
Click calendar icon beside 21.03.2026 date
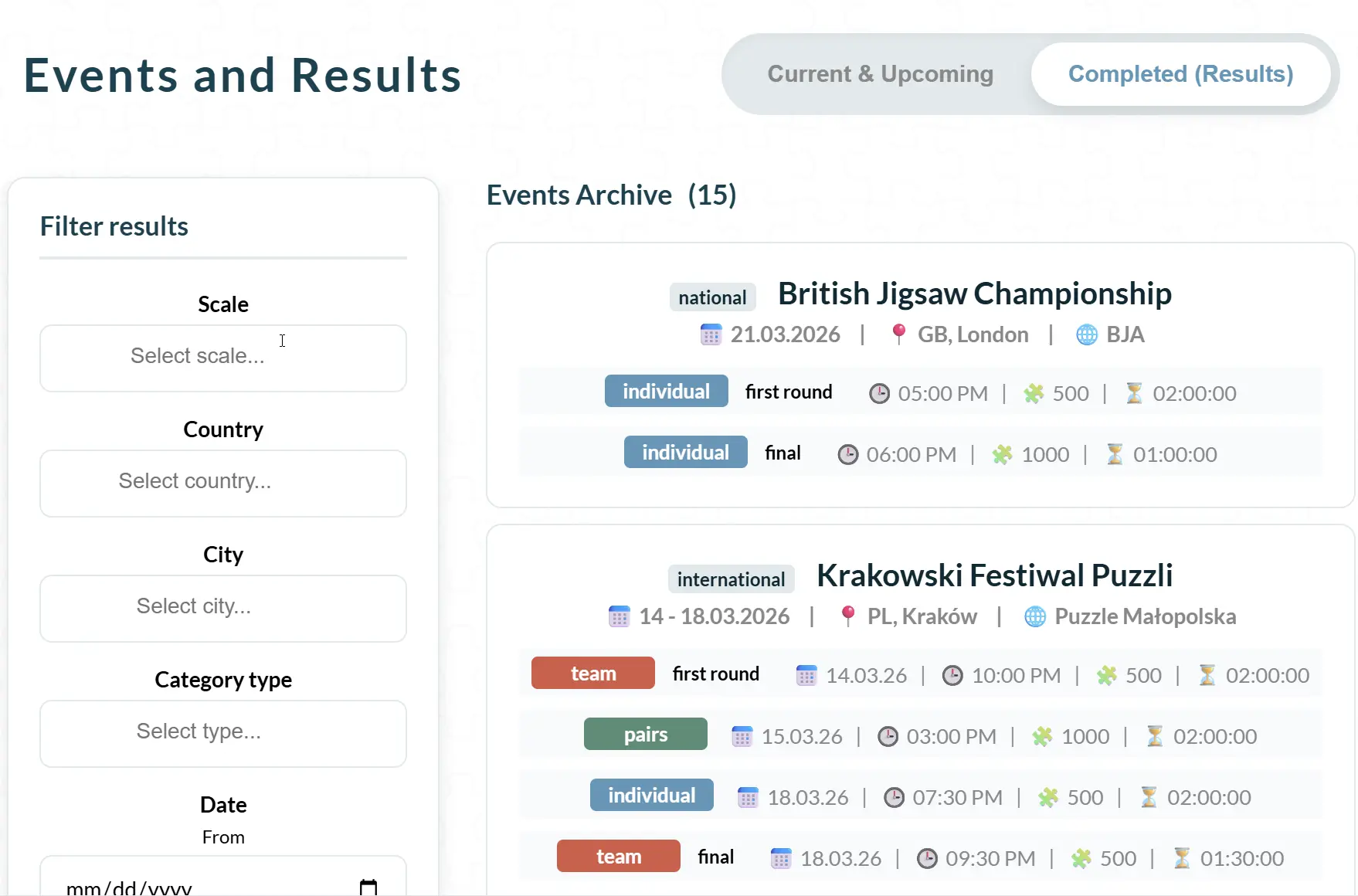pyautogui.click(x=711, y=335)
